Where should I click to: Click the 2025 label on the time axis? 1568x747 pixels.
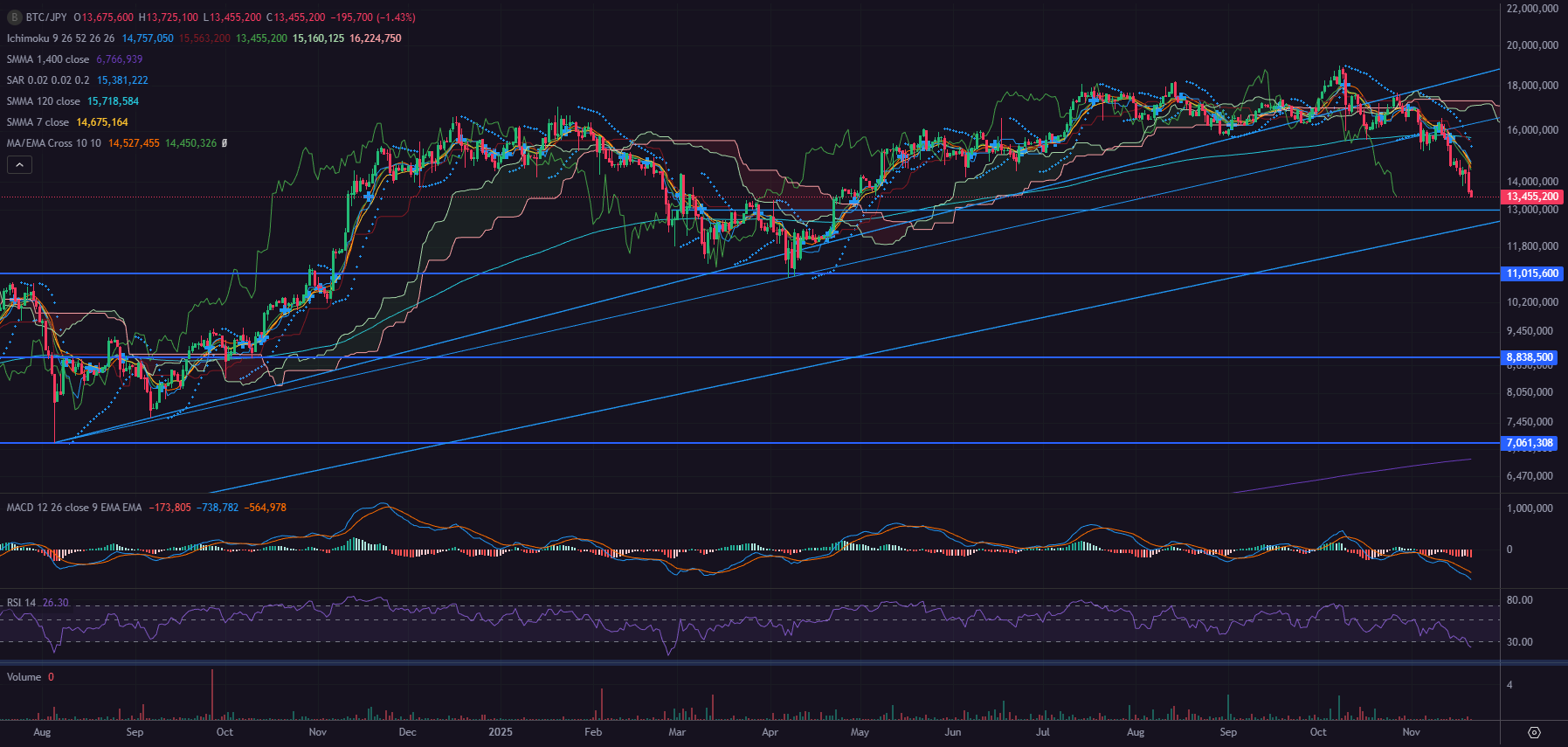(x=501, y=732)
